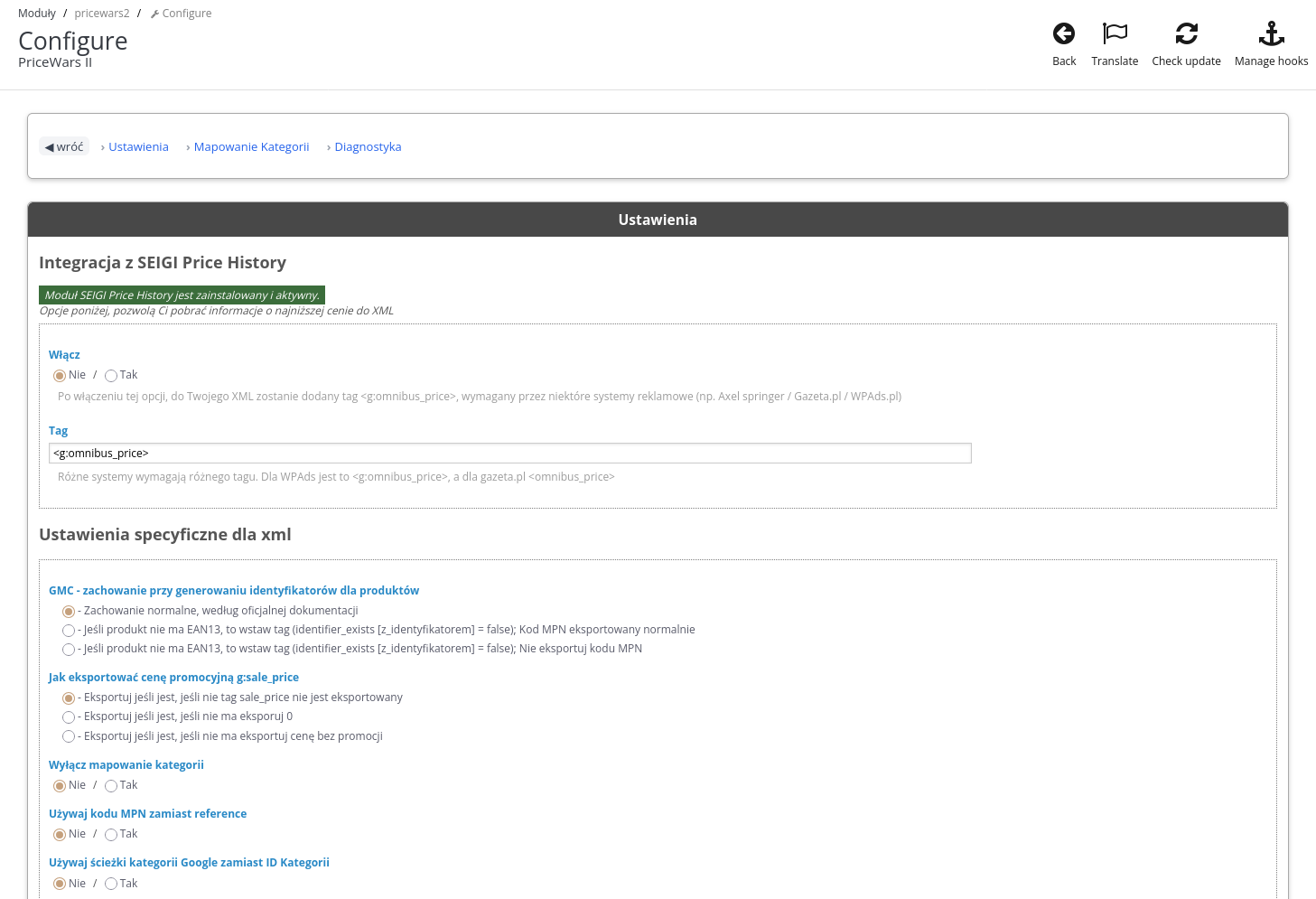Select GMC normal behavior radio option
1316x899 pixels.
69,612
